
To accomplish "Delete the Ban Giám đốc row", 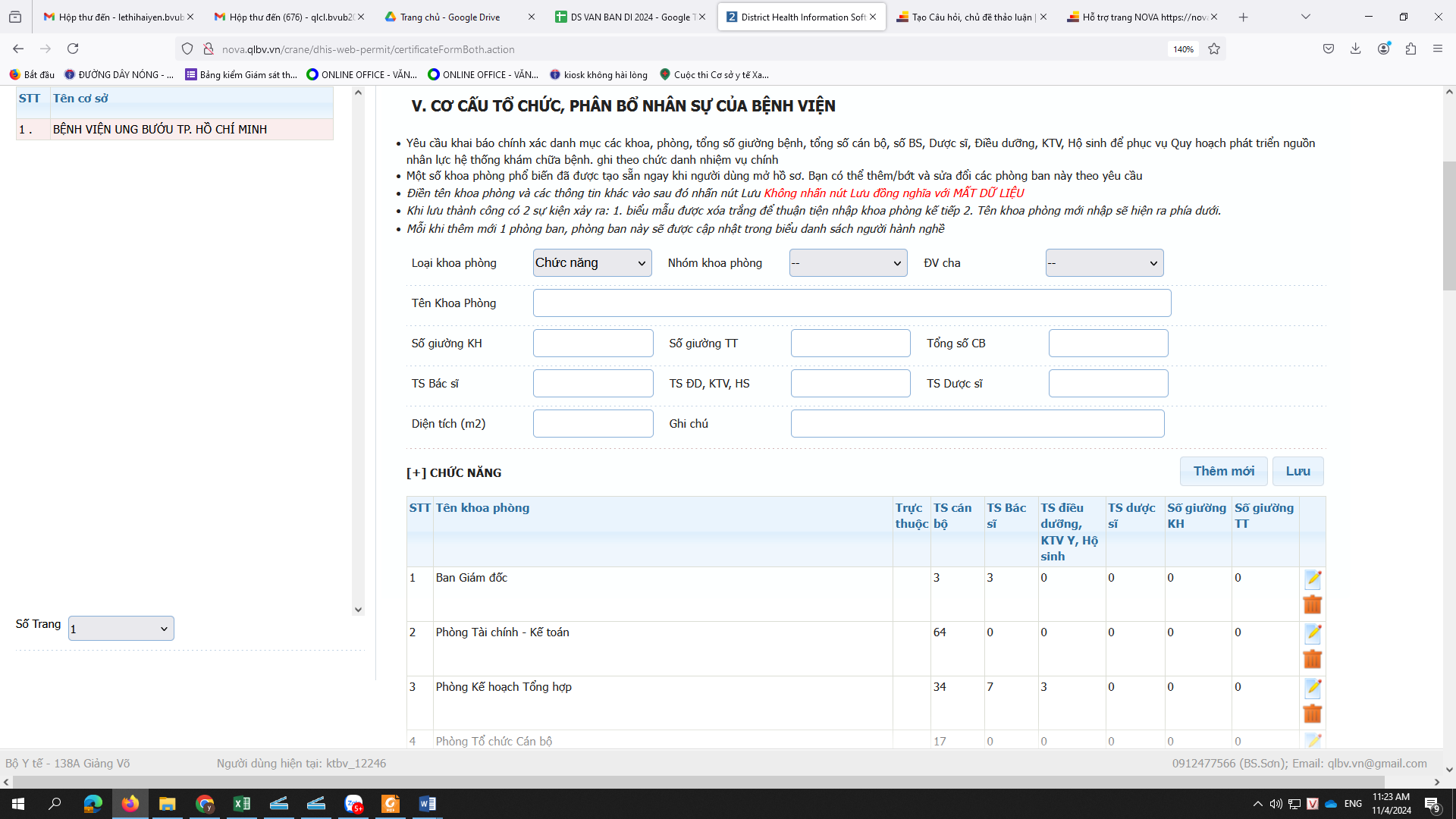I will coord(1312,604).
